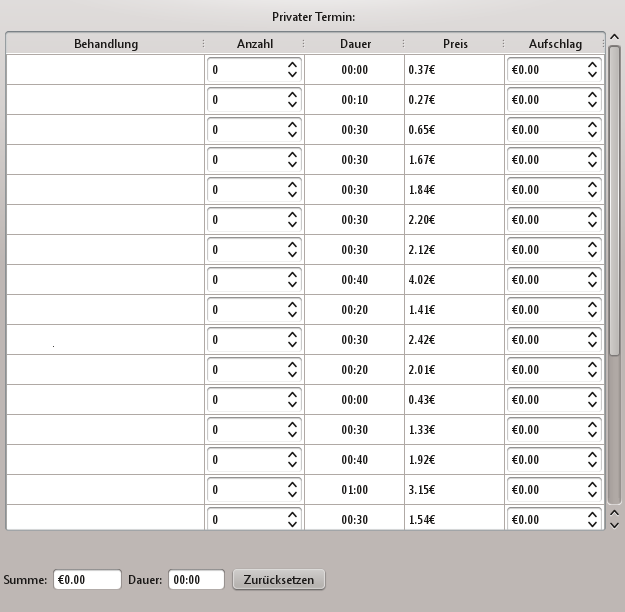Increase Aufschlag in the 0.37€ row
Image resolution: width=625 pixels, height=612 pixels.
pyautogui.click(x=592, y=65)
